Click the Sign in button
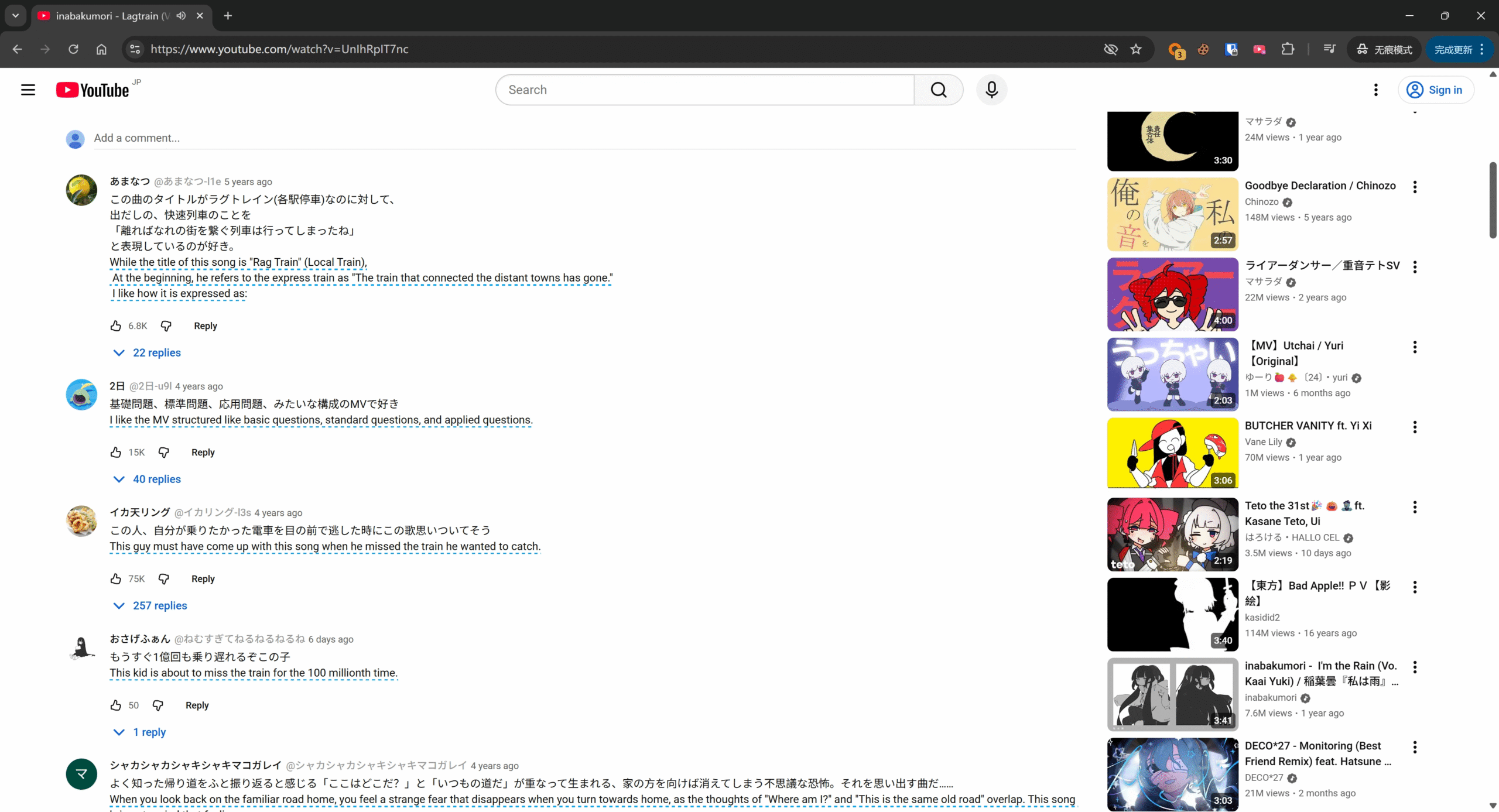 coord(1436,90)
